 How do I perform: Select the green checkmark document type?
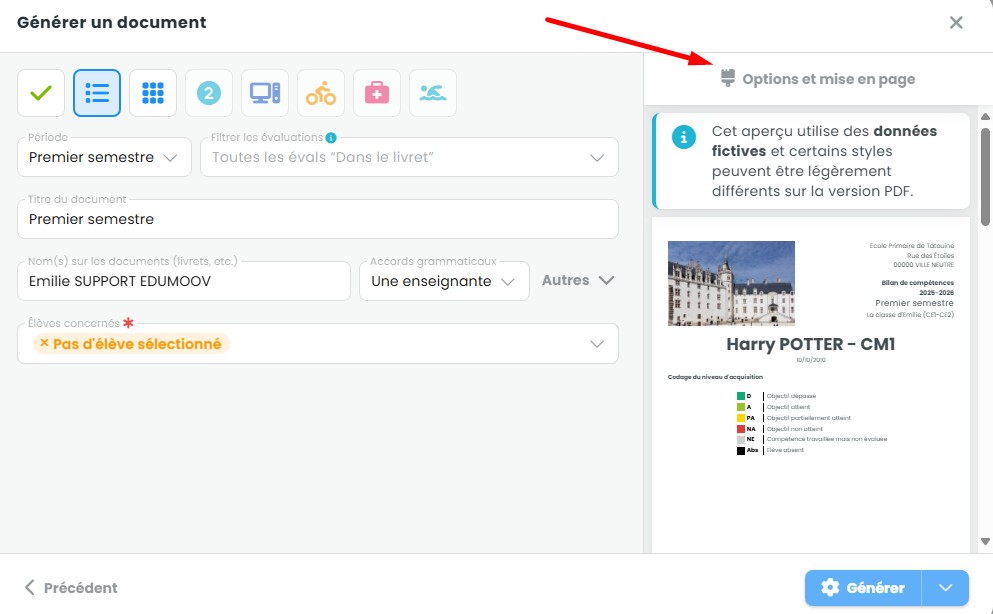(x=41, y=94)
